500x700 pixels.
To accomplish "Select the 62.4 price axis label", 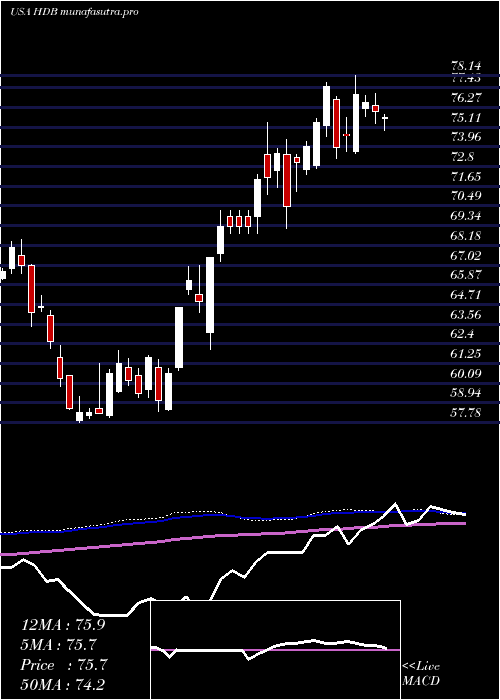I will pyautogui.click(x=463, y=334).
